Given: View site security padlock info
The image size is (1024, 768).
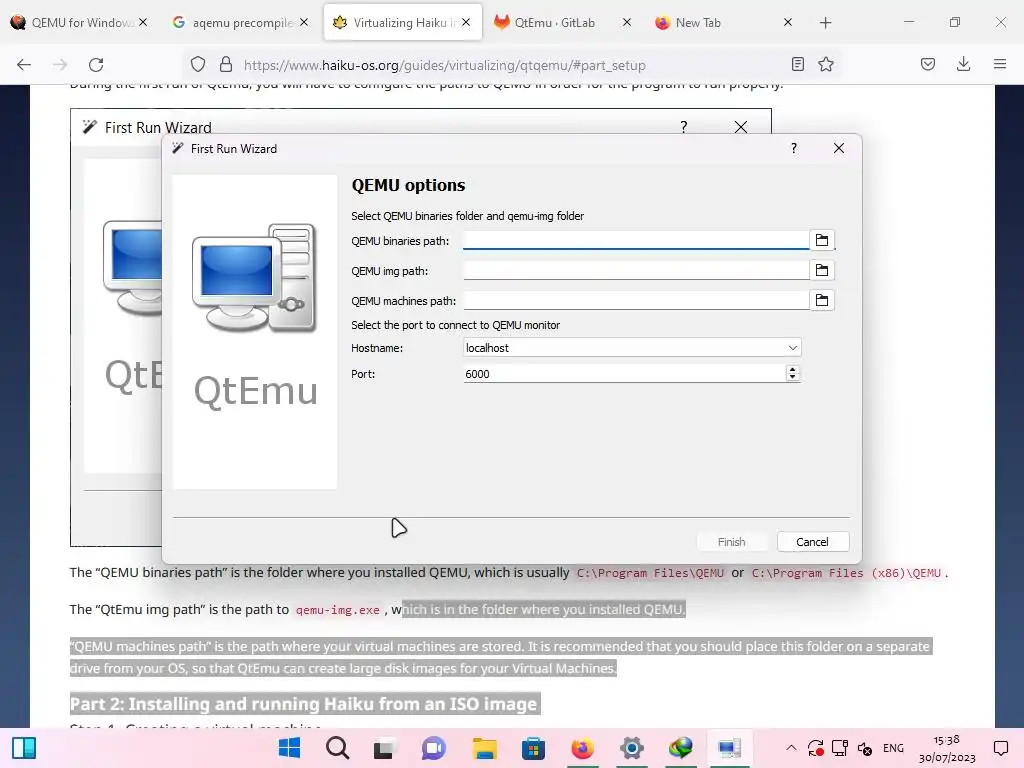Looking at the screenshot, I should click(x=226, y=65).
